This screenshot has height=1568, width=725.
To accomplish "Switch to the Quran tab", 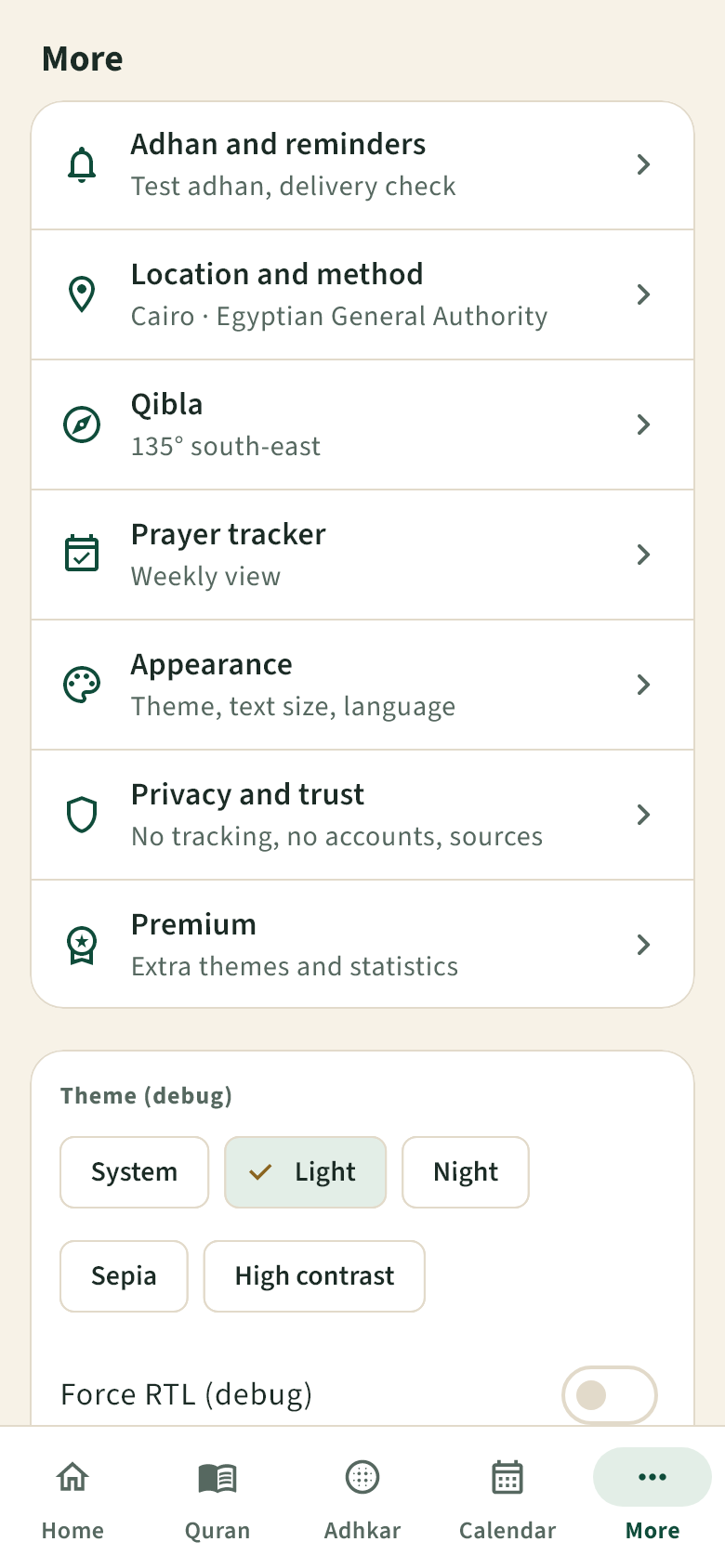I will click(217, 1497).
